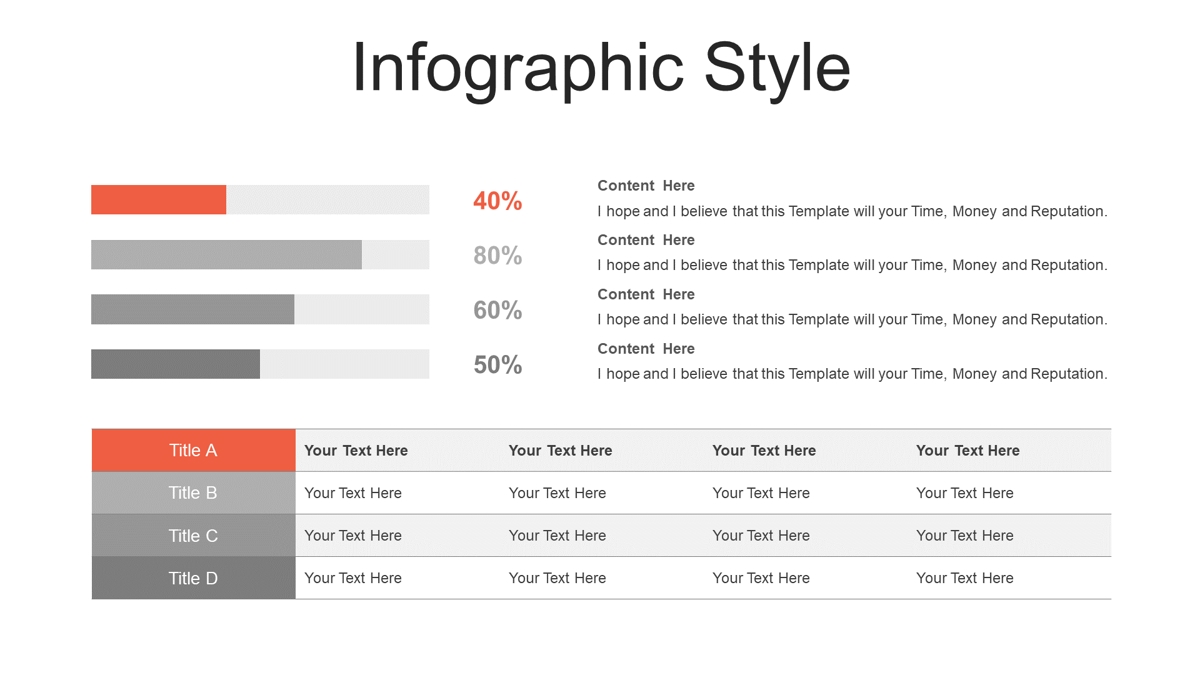Viewport: 1200px width, 675px height.
Task: Click the first Content Here heading
Action: click(x=646, y=186)
